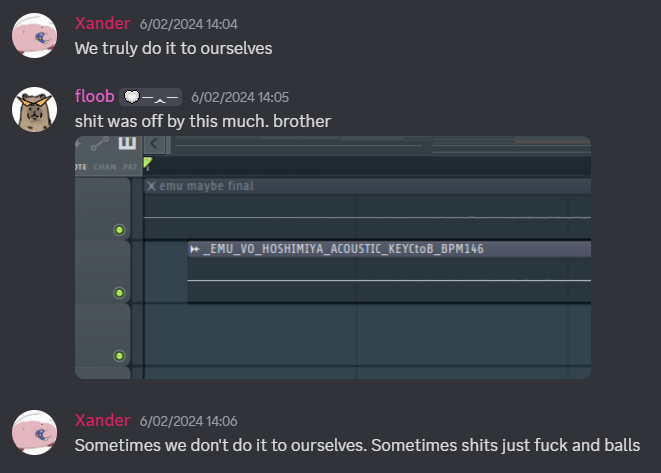Image resolution: width=661 pixels, height=473 pixels.
Task: Mute the first playlist track via green LED
Action: pos(119,230)
